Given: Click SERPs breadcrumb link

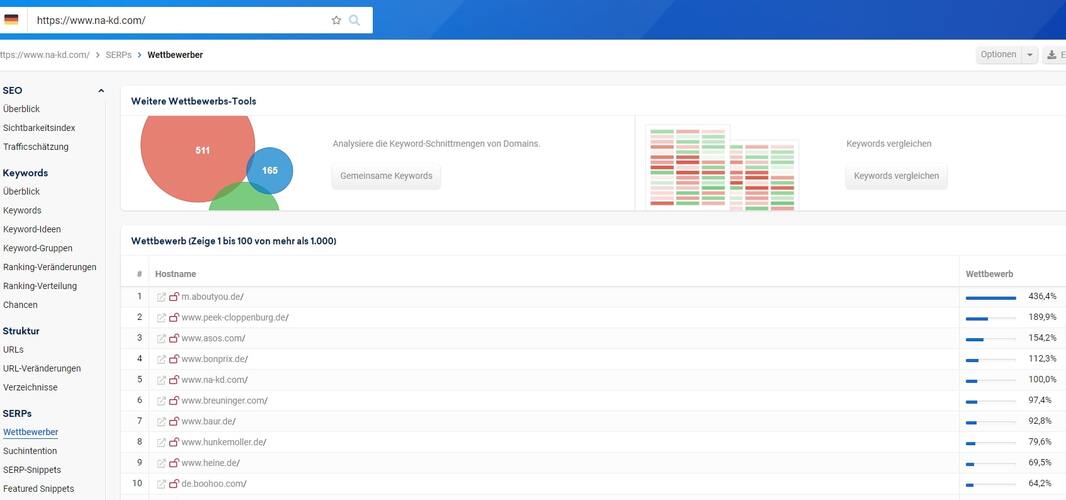Looking at the screenshot, I should coord(118,55).
